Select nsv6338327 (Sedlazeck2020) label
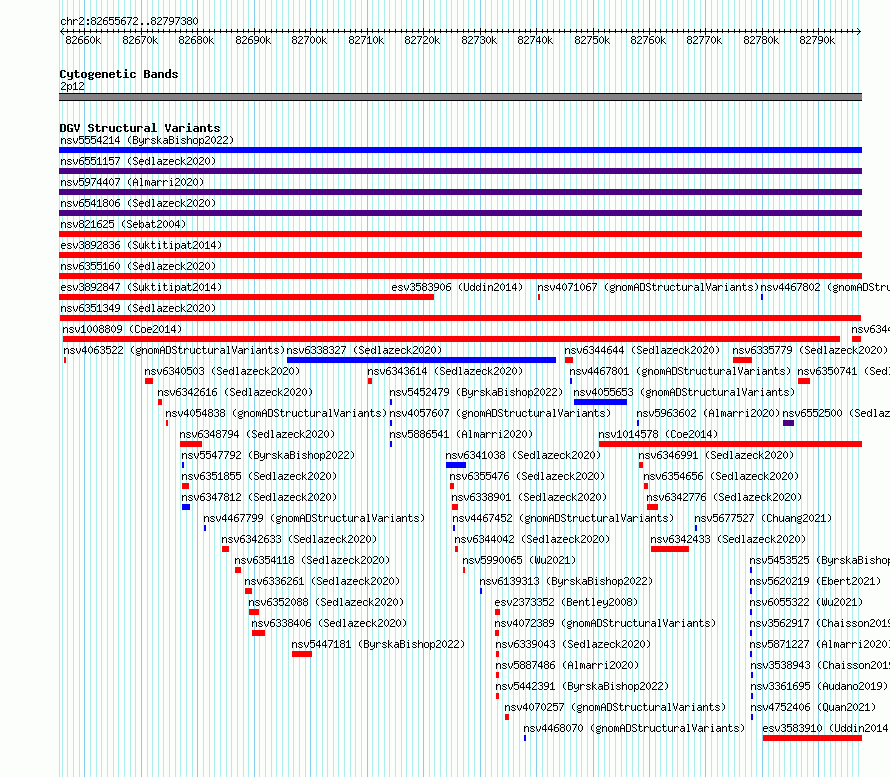The image size is (890, 777). click(364, 350)
